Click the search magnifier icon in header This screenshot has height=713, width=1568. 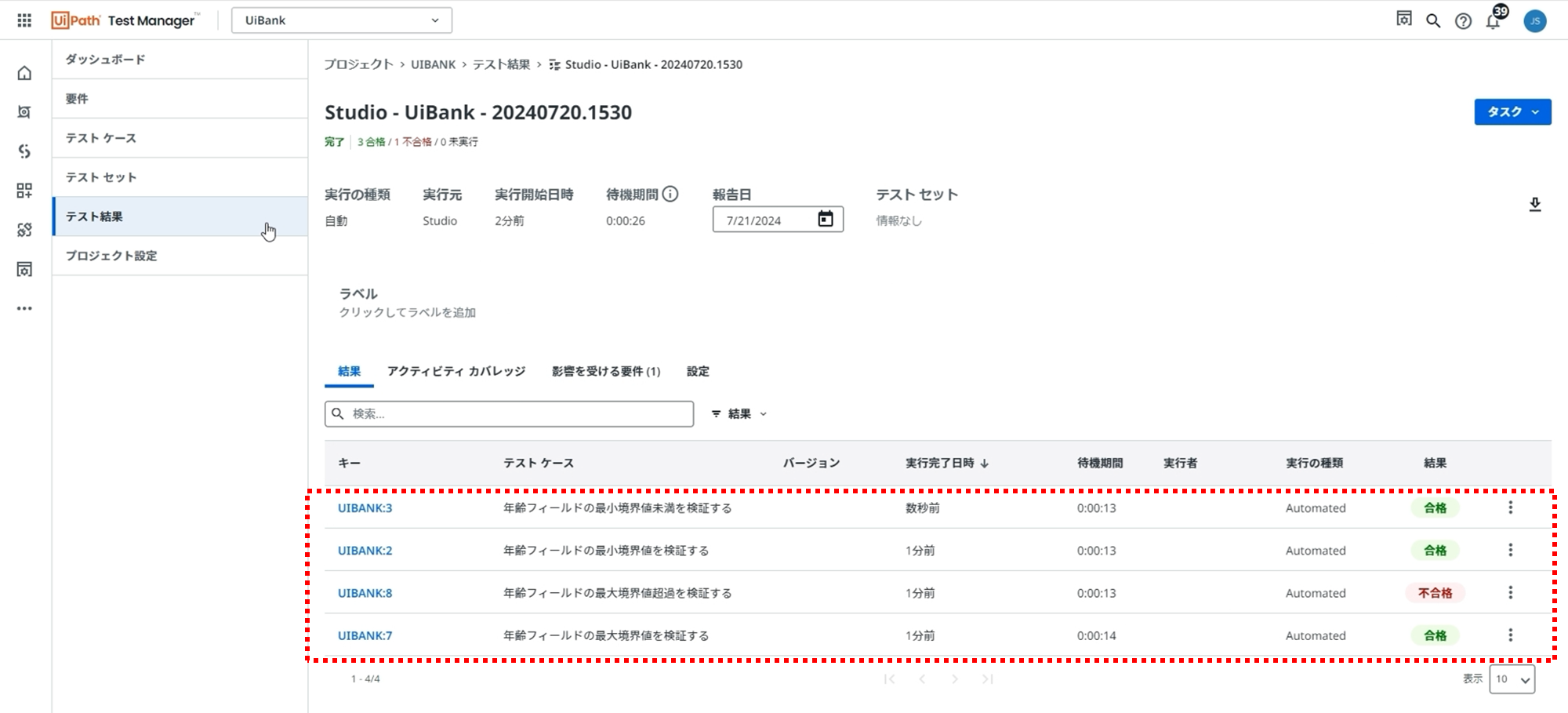[1433, 21]
